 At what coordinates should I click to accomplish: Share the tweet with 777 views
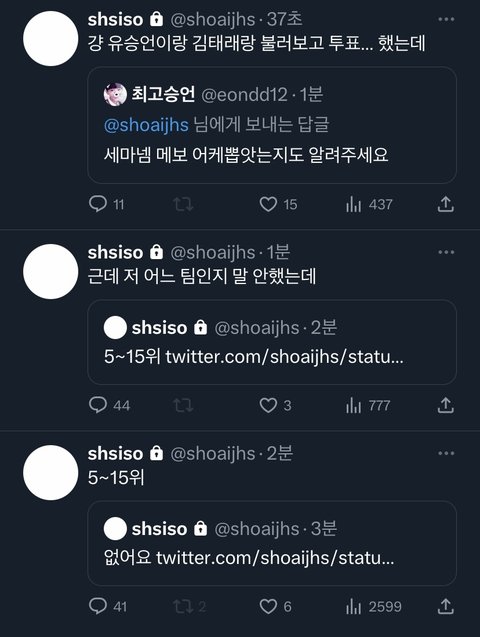(x=445, y=405)
